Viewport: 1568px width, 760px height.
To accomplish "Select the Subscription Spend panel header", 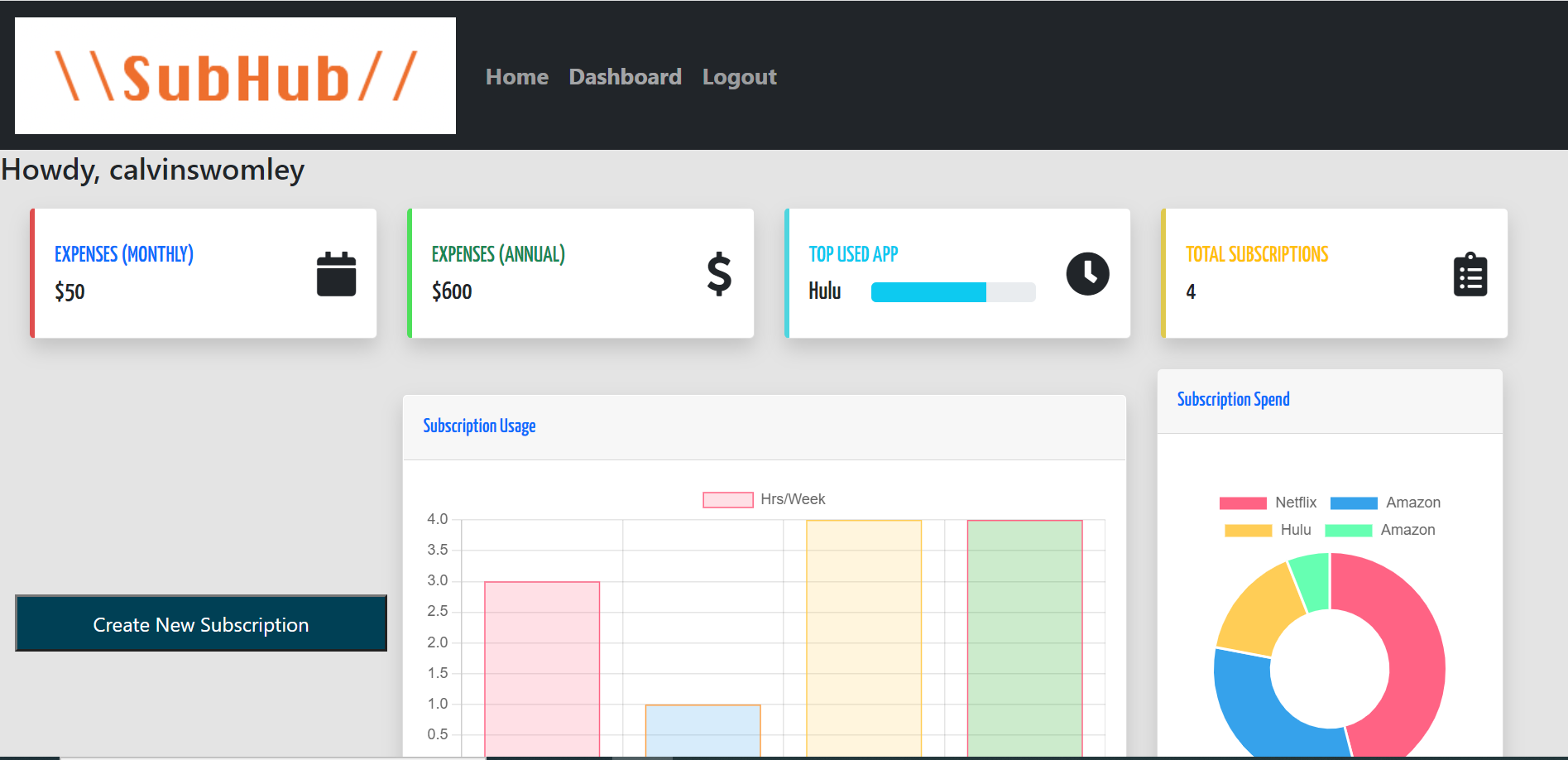I will tap(1233, 399).
